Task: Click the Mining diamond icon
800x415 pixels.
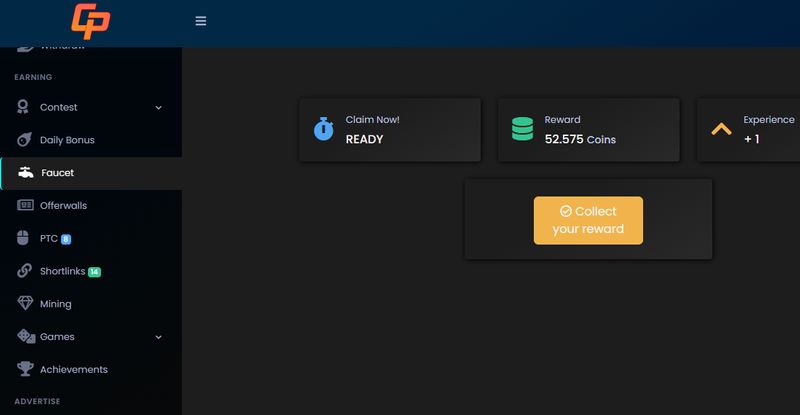Action: pos(25,303)
